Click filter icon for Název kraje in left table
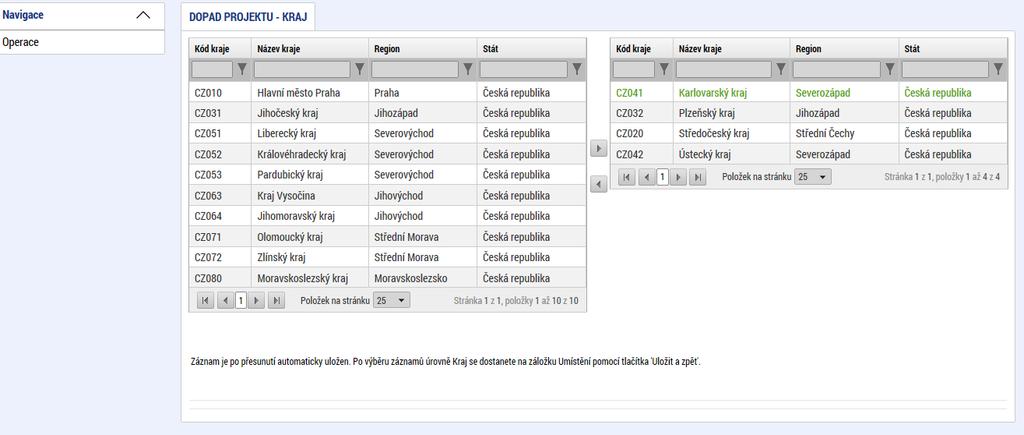The image size is (1024, 435). click(359, 69)
